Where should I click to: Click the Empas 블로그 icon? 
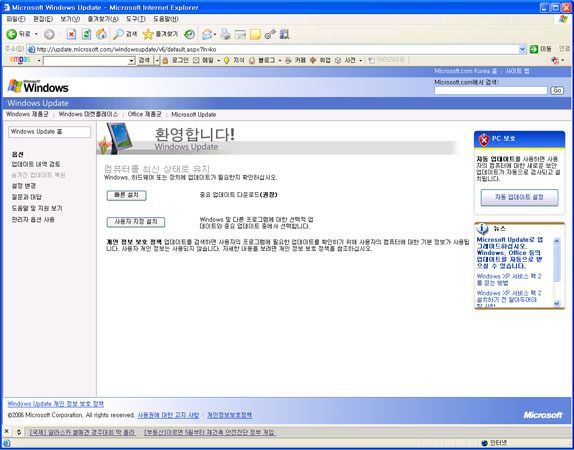252,60
